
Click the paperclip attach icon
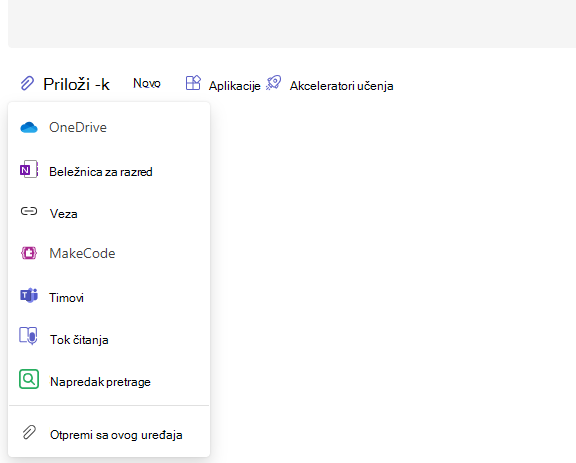pyautogui.click(x=27, y=83)
